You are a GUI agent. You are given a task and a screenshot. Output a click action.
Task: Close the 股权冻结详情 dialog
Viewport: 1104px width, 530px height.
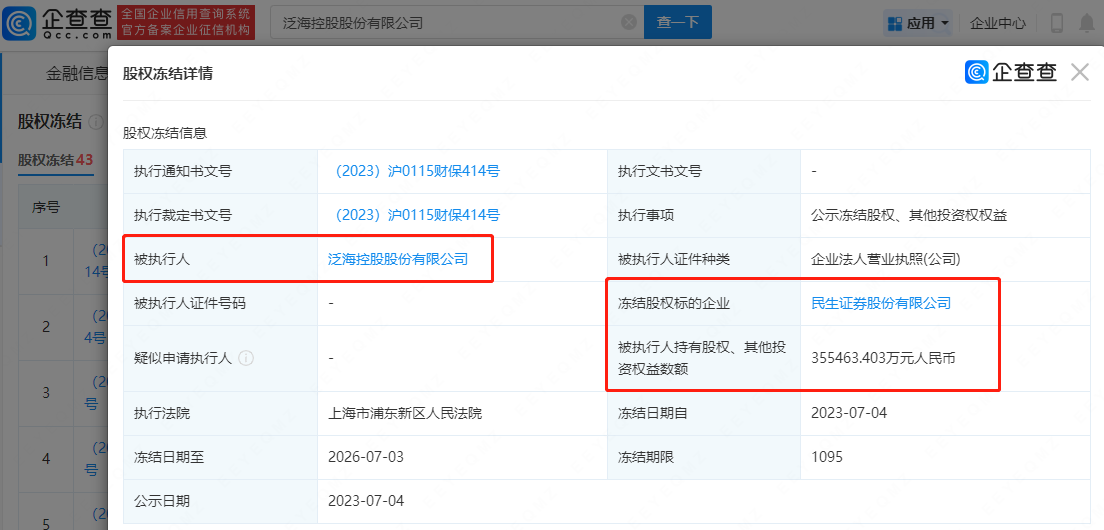[x=1079, y=72]
